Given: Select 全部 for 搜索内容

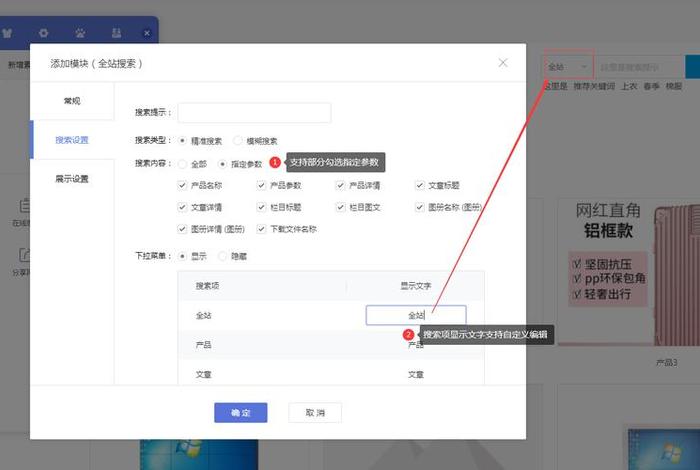Looking at the screenshot, I should (x=182, y=164).
